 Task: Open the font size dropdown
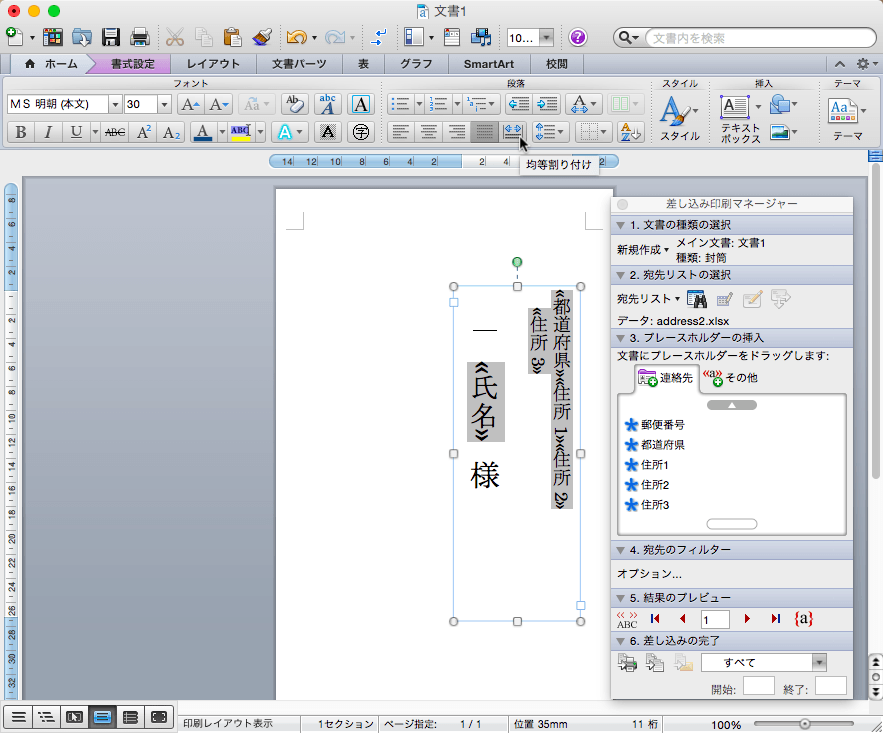(x=164, y=104)
